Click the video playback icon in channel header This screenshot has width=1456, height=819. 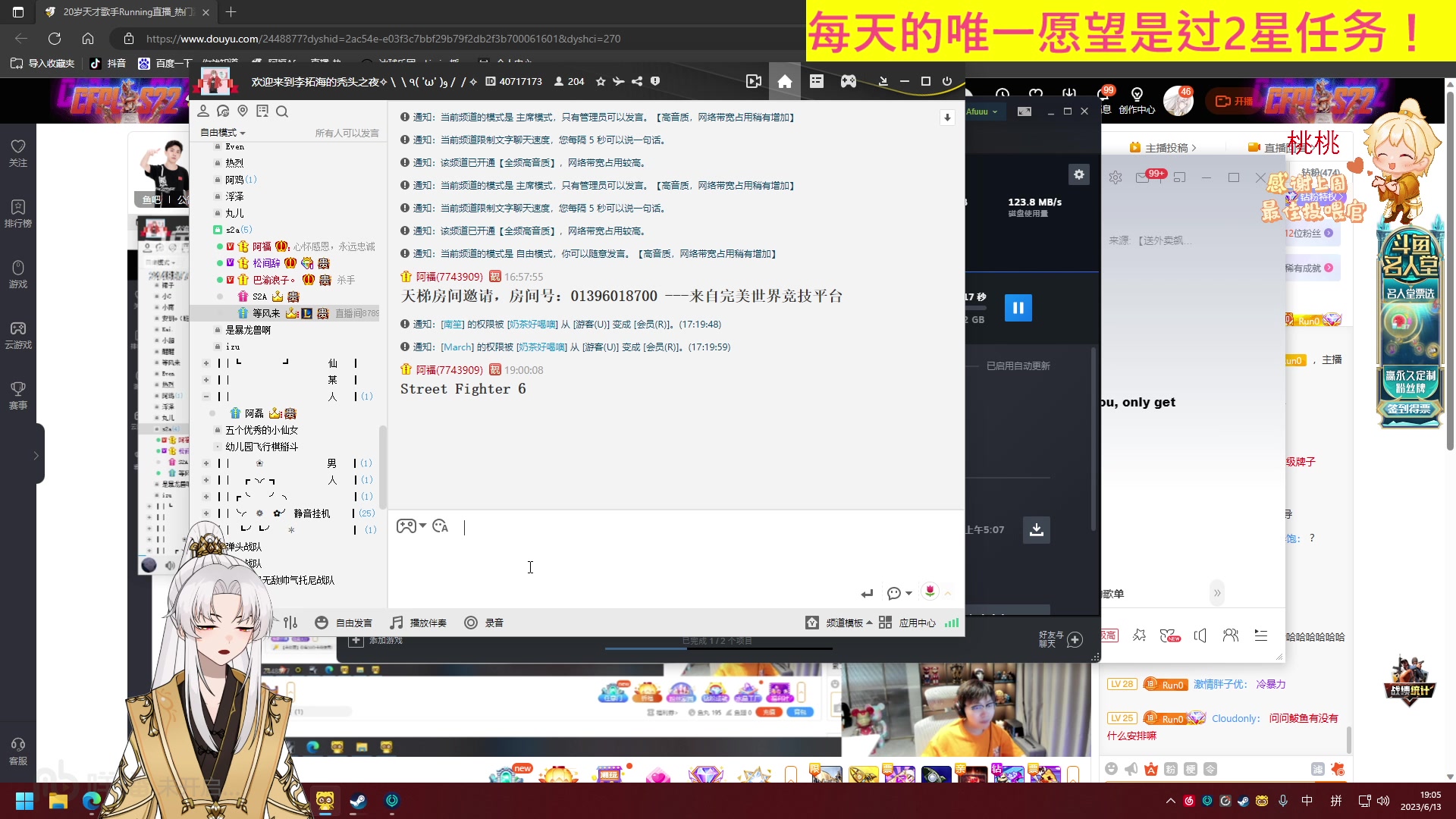click(x=753, y=82)
